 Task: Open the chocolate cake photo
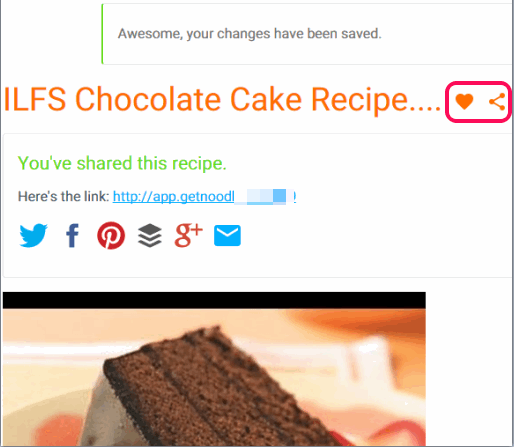pos(214,377)
